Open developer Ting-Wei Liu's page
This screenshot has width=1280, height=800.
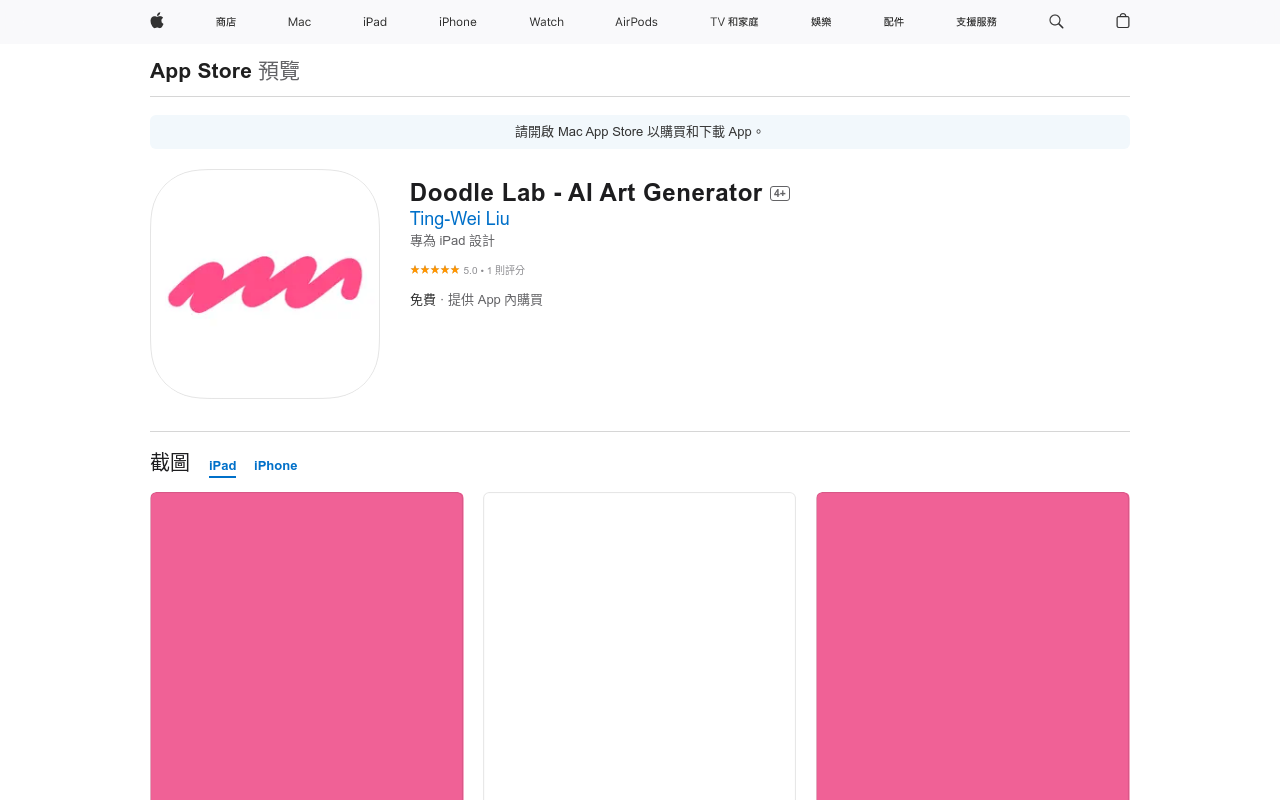(460, 219)
